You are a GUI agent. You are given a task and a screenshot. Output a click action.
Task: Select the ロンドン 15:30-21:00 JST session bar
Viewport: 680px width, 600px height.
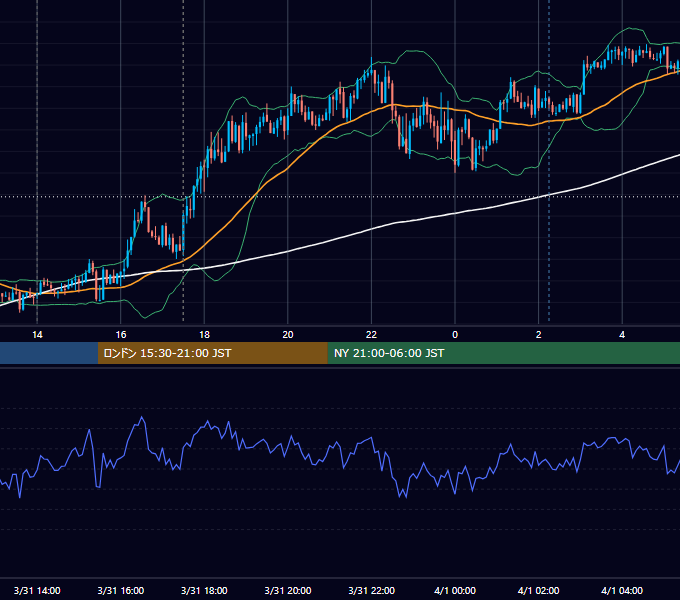coord(212,353)
